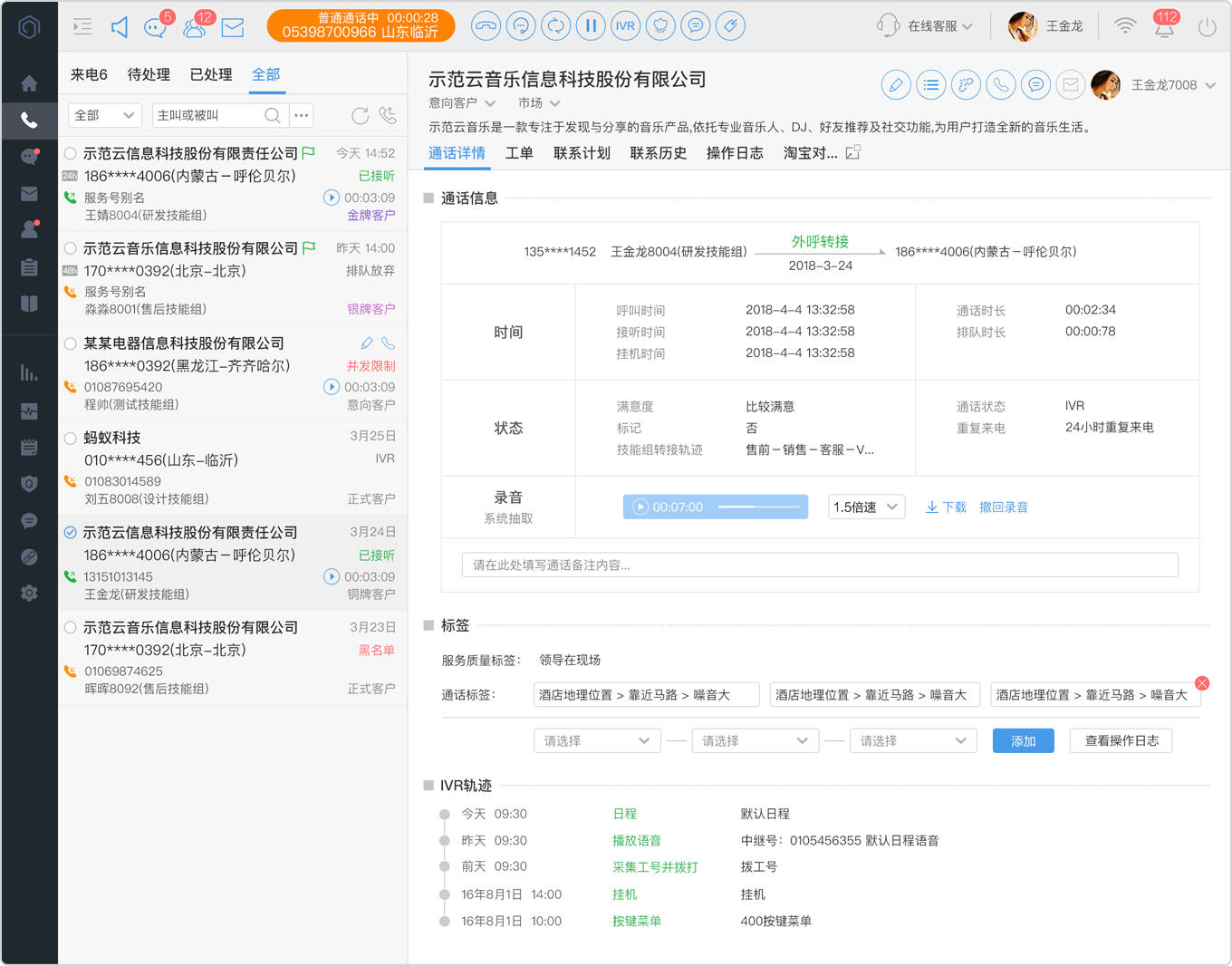Select the radio for 蚂蚁科技
Screen dimensions: 1232x966
click(70, 438)
